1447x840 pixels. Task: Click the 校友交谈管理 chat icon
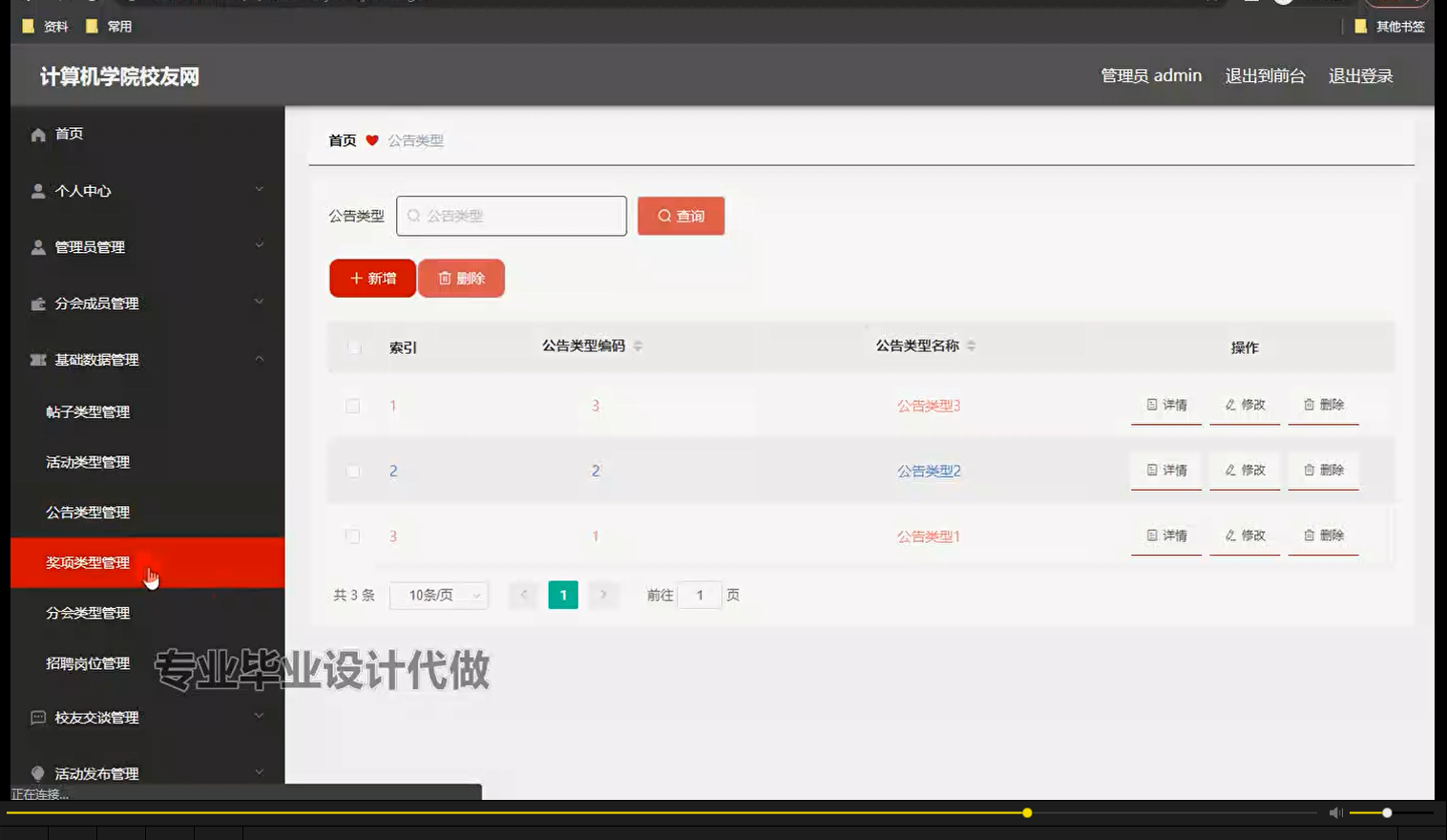[36, 717]
